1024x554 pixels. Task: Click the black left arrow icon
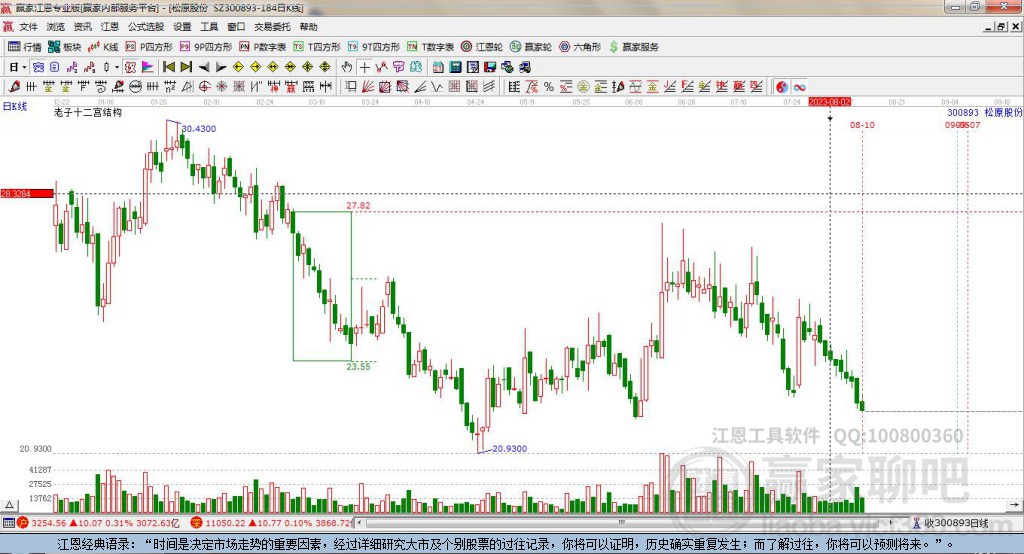pos(204,67)
